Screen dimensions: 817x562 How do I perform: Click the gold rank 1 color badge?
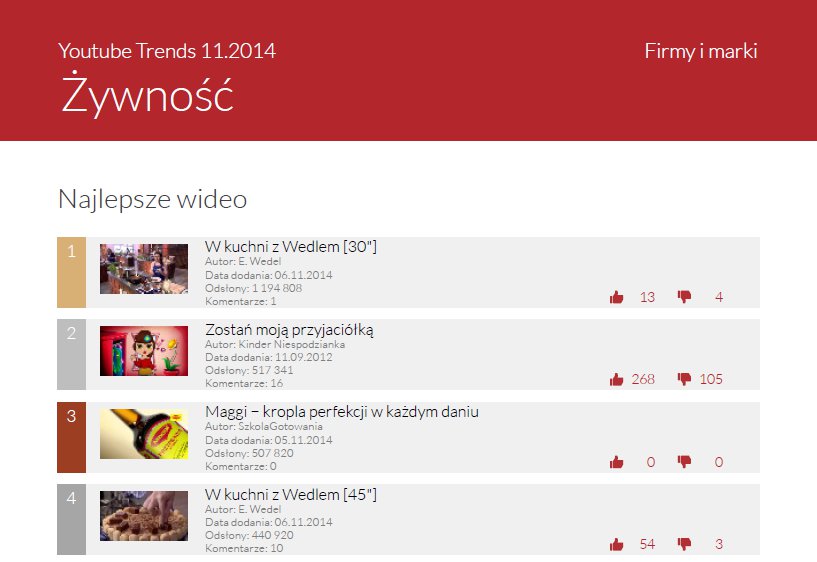coord(71,272)
